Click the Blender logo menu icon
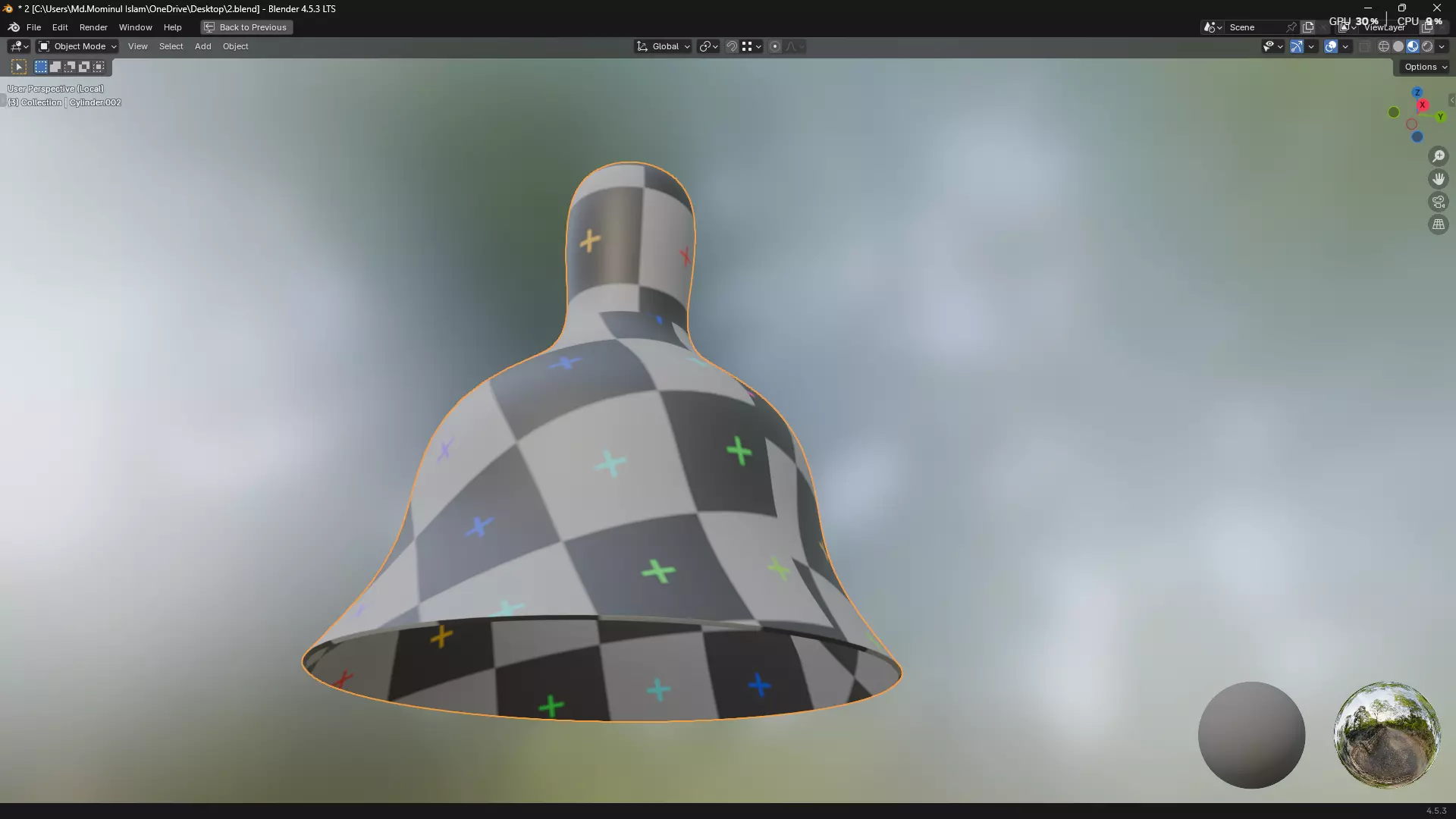The height and width of the screenshot is (819, 1456). point(14,27)
